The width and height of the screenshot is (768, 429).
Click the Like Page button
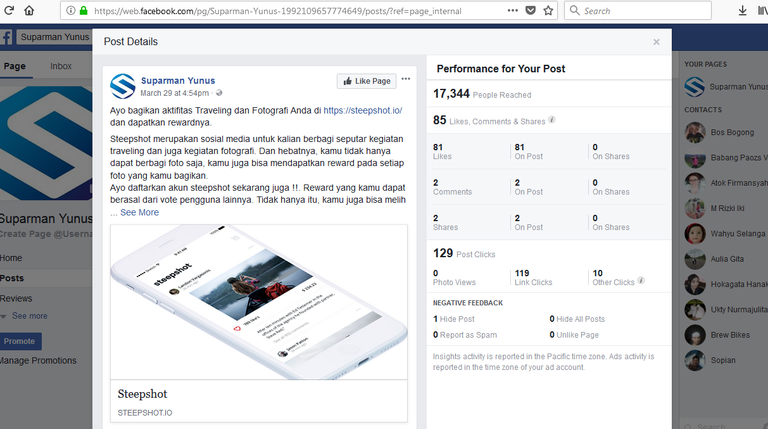366,81
